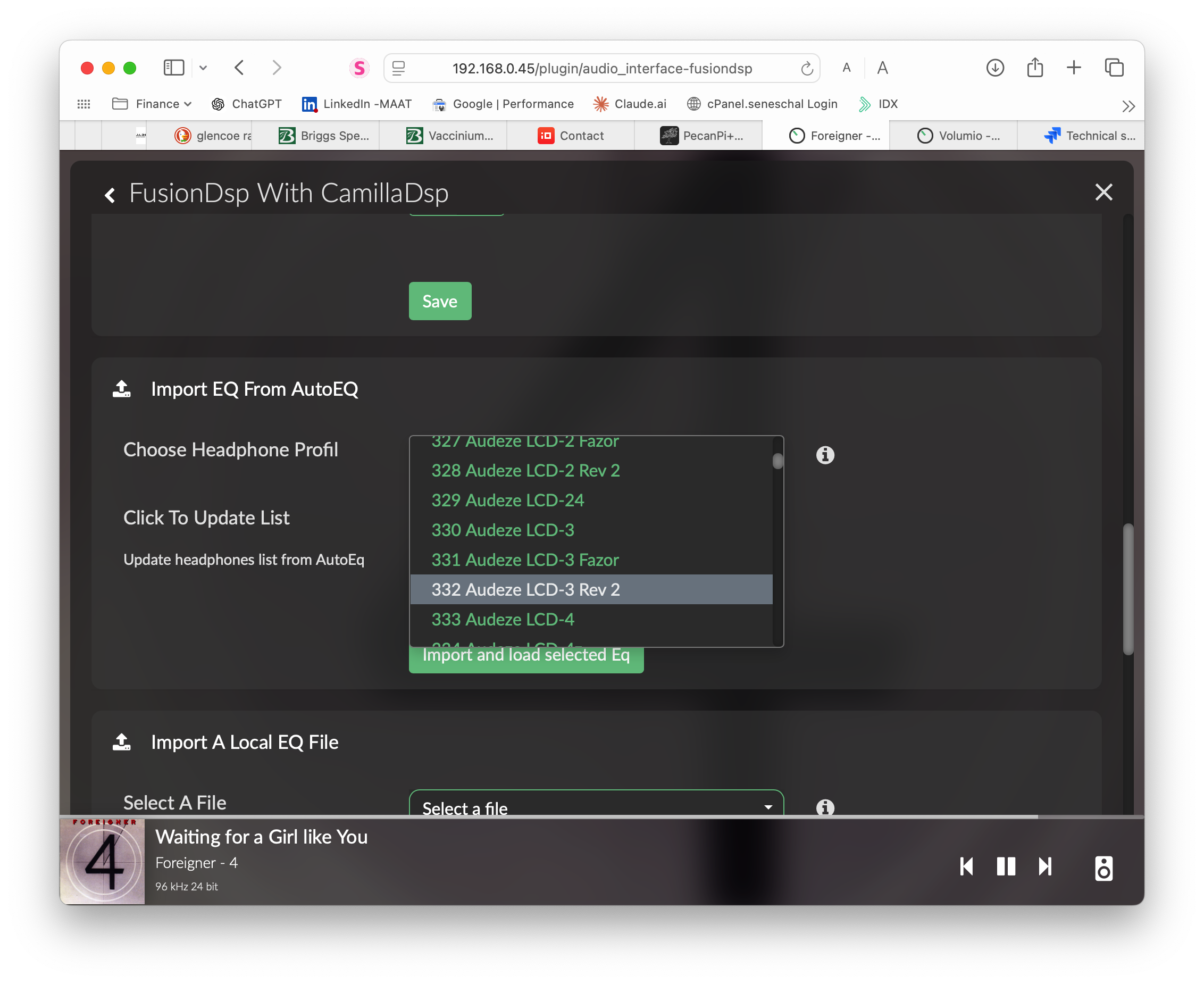Click Import EQ From AutoEQ upload icon
Screen dimensions: 1204x984
click(x=121, y=389)
